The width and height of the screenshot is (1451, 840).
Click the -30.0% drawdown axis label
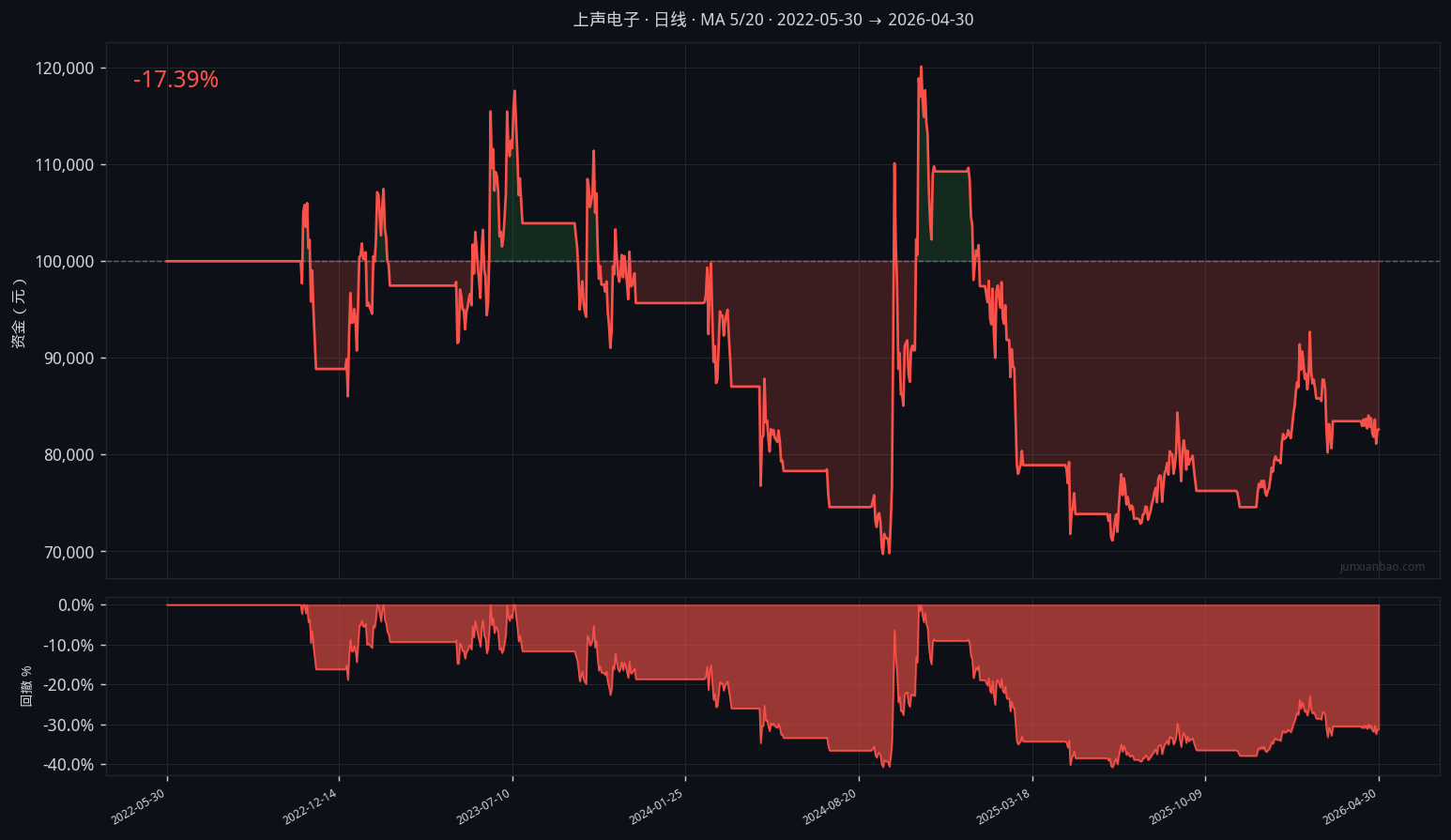pyautogui.click(x=69, y=725)
